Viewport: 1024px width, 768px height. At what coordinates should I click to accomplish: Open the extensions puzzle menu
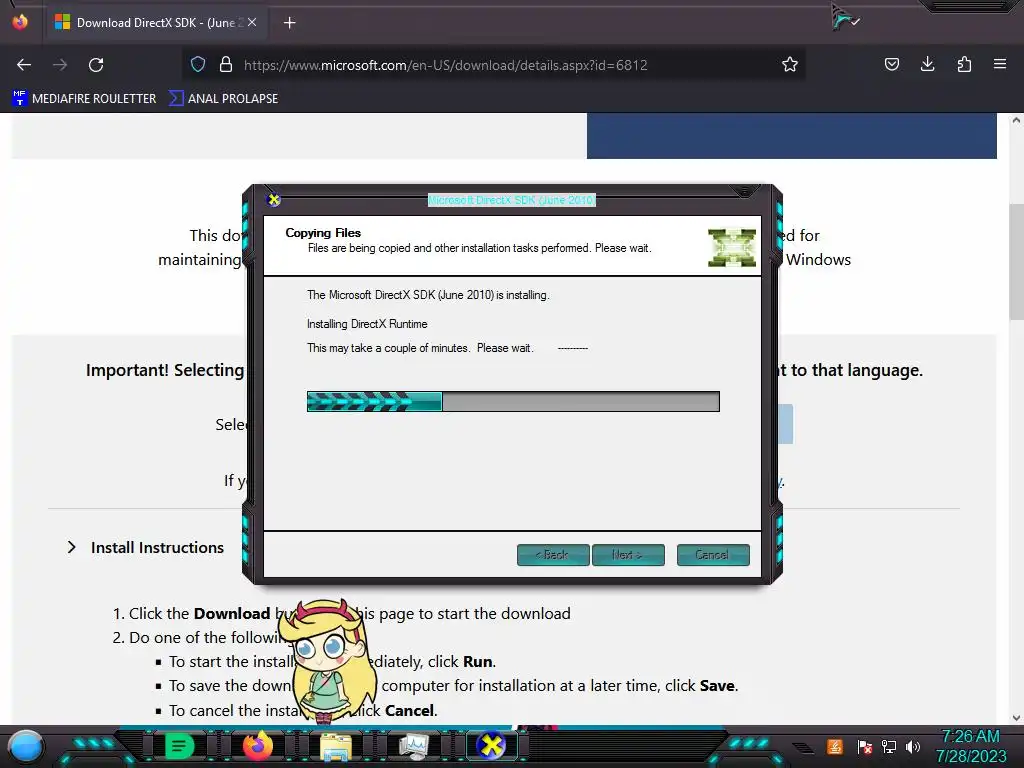tap(964, 64)
